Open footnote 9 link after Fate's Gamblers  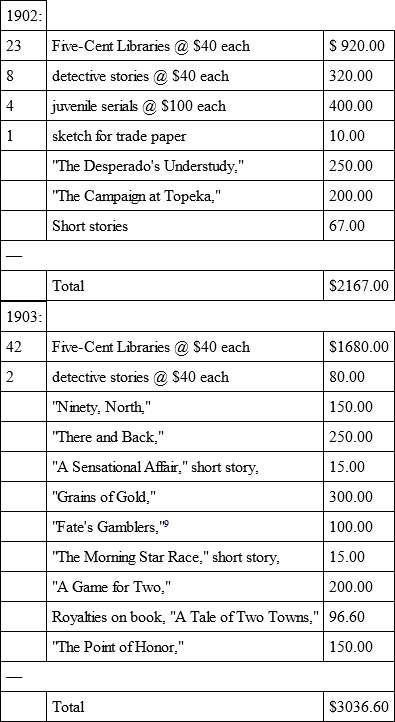tap(167, 523)
